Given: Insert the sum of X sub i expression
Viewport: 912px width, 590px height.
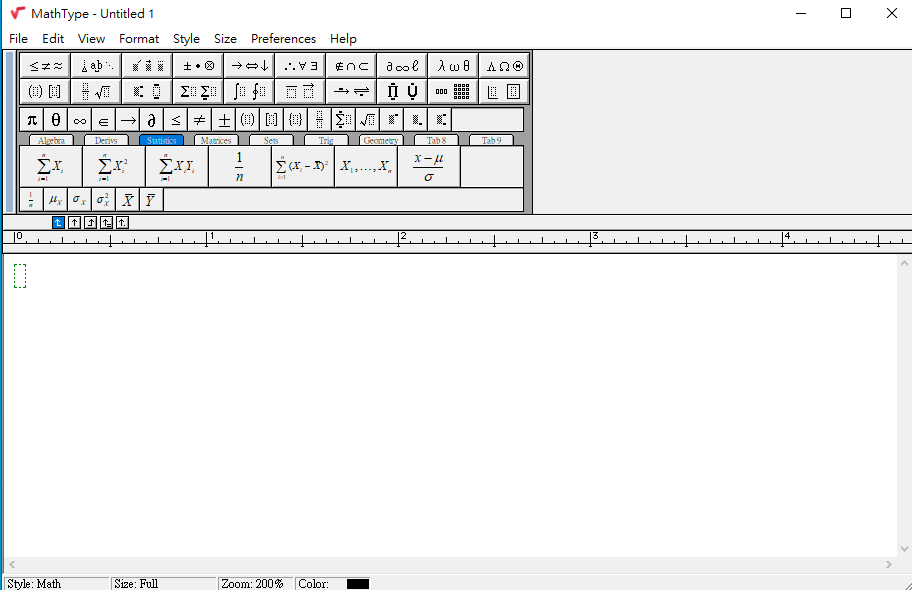Looking at the screenshot, I should [51, 166].
